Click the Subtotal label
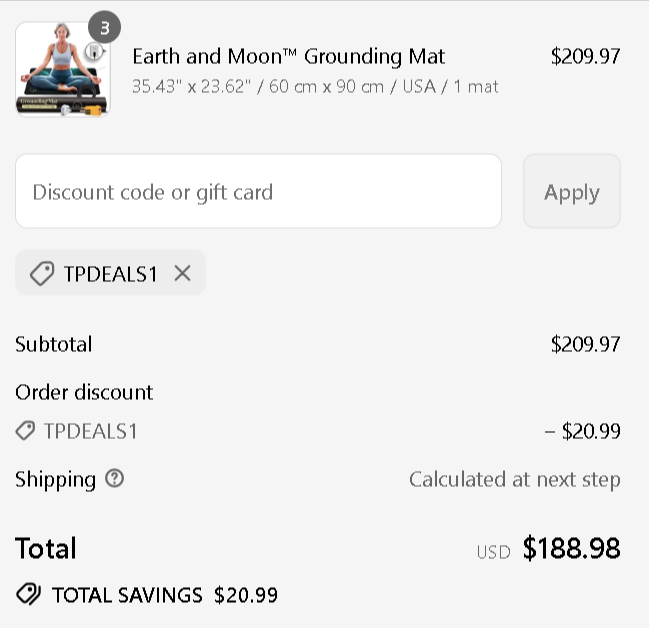The height and width of the screenshot is (628, 649). [54, 344]
